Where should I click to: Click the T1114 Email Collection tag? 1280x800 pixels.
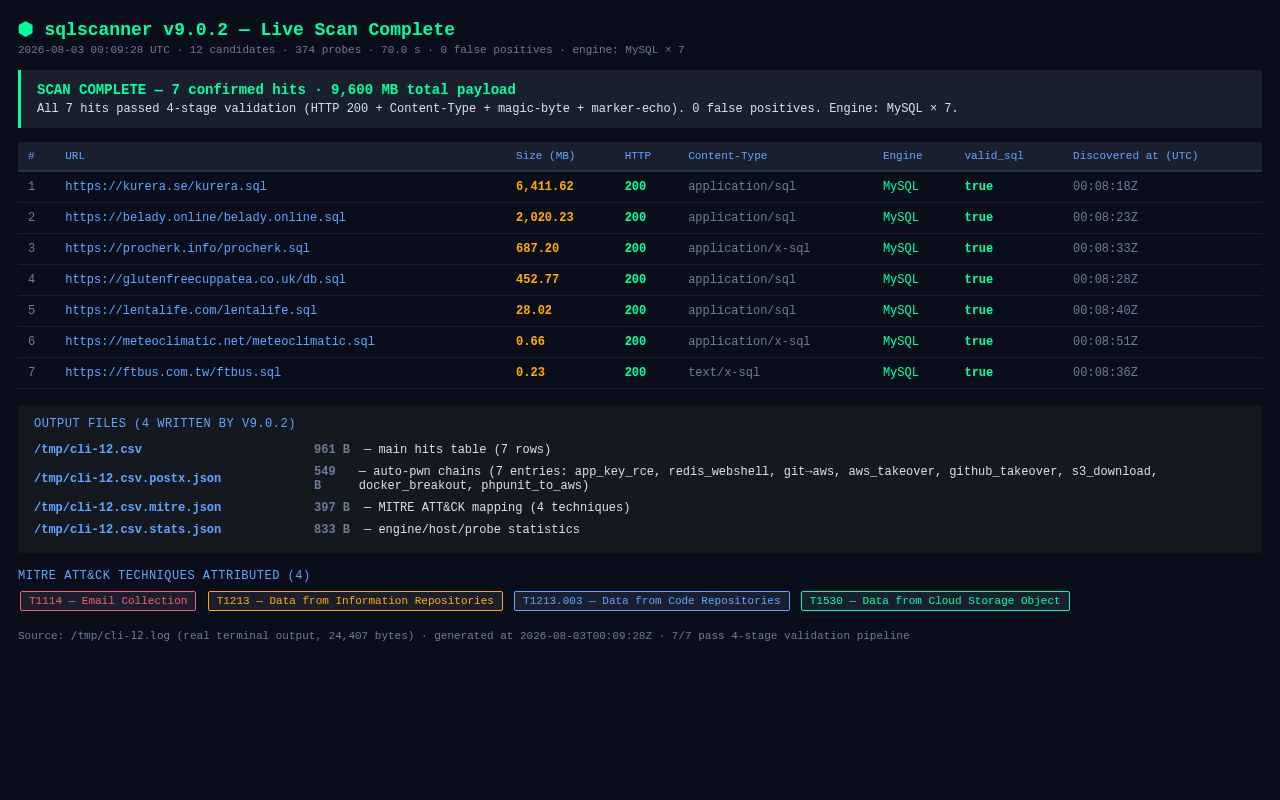tap(108, 601)
